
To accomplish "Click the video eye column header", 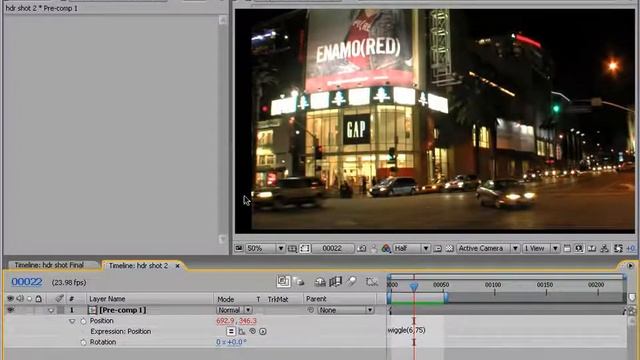I will (10, 299).
